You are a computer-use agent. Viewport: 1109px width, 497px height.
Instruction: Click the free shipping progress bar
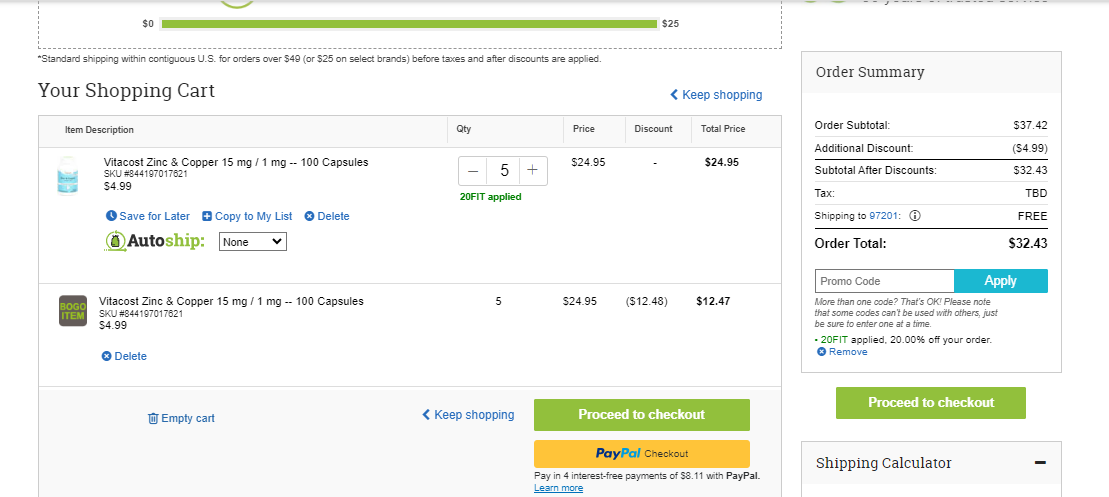click(409, 24)
